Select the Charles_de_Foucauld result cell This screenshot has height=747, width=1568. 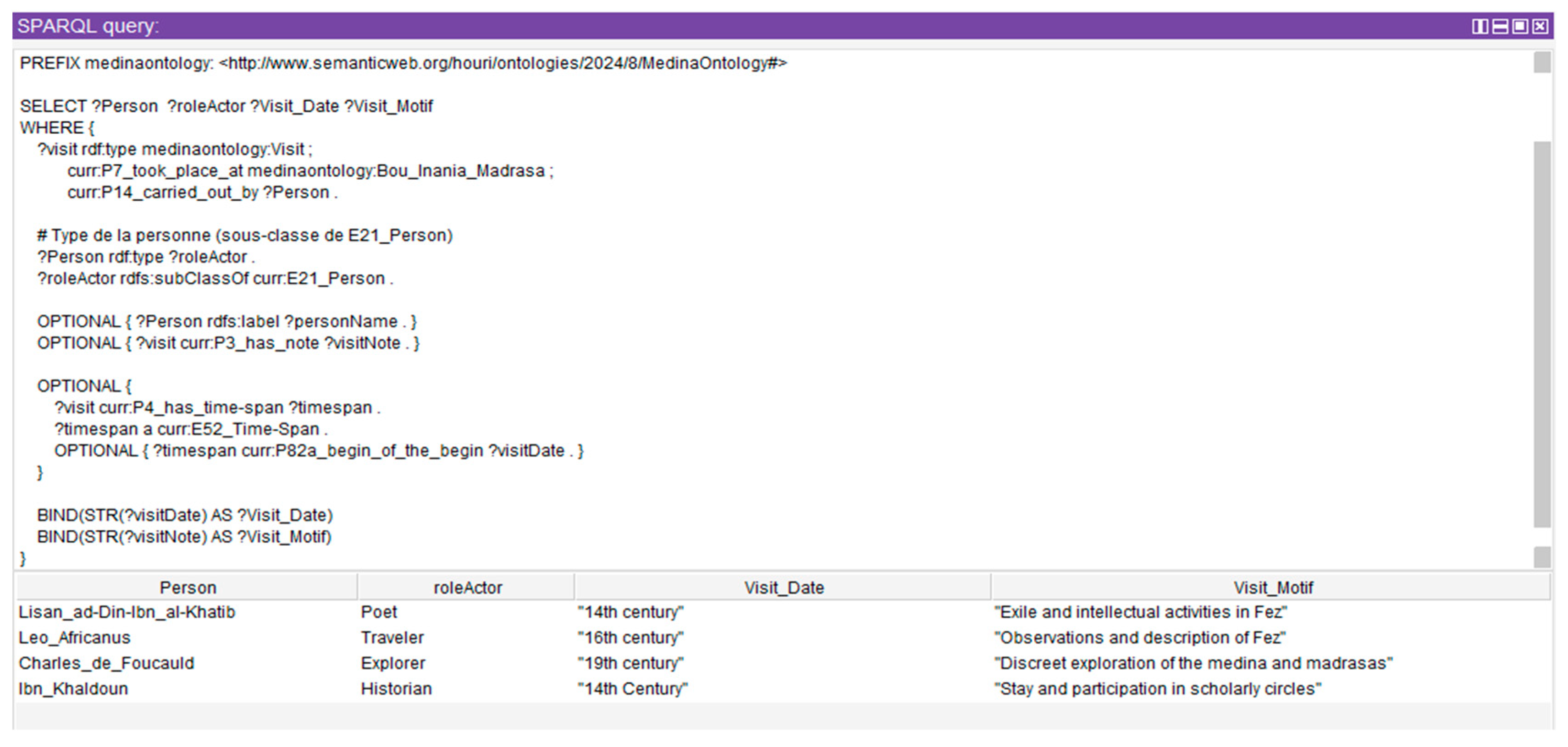[106, 663]
